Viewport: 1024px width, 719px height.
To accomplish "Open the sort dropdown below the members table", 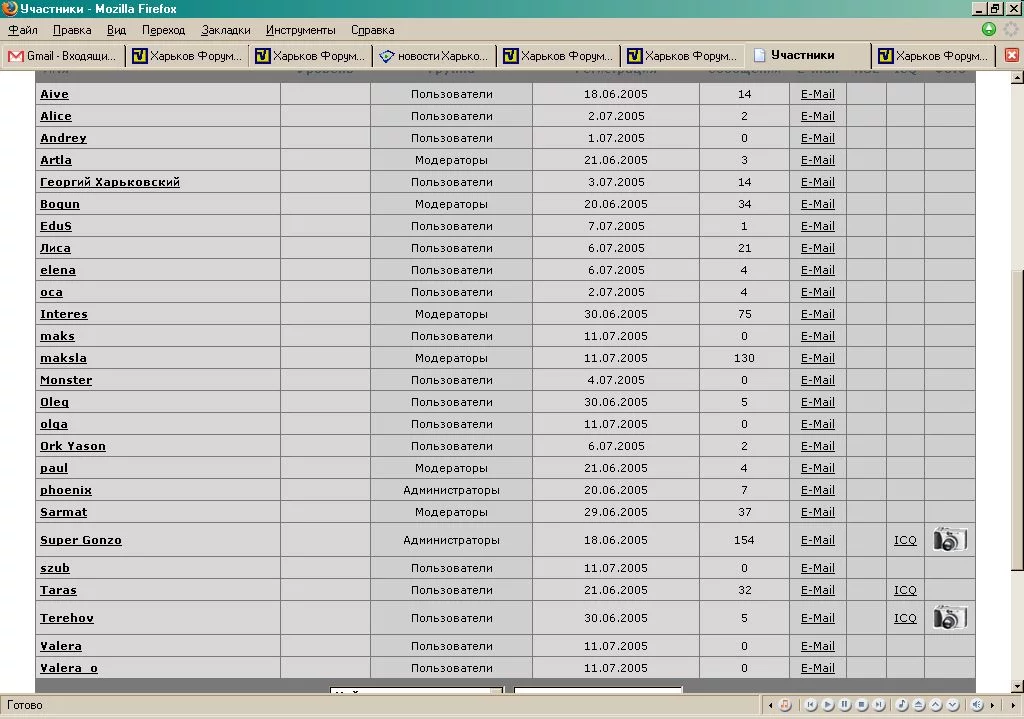I will [416, 690].
